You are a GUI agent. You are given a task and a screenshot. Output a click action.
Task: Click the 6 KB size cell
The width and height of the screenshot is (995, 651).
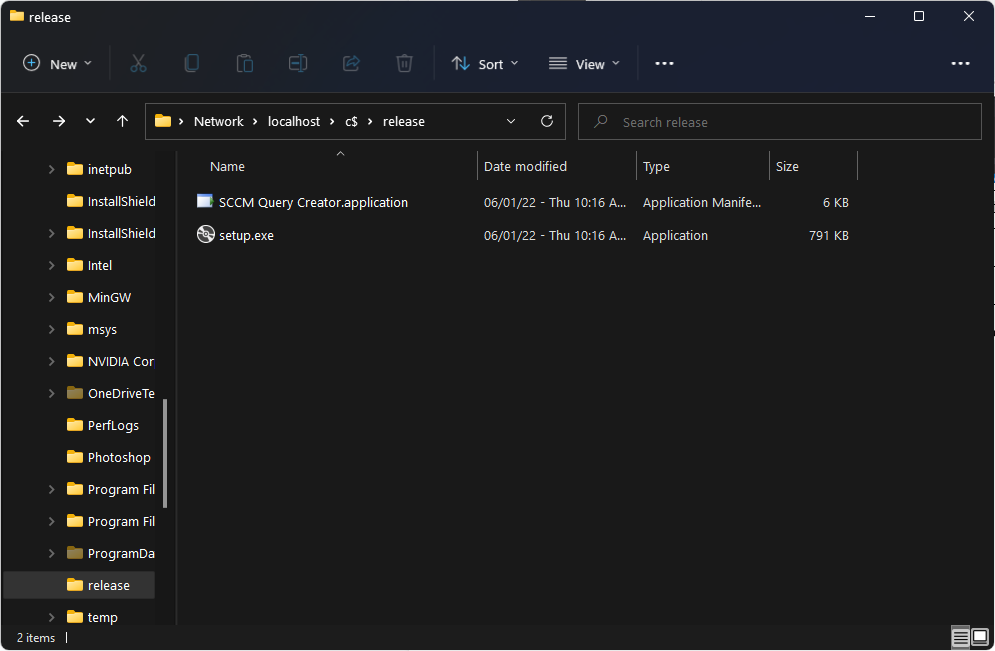tap(836, 202)
